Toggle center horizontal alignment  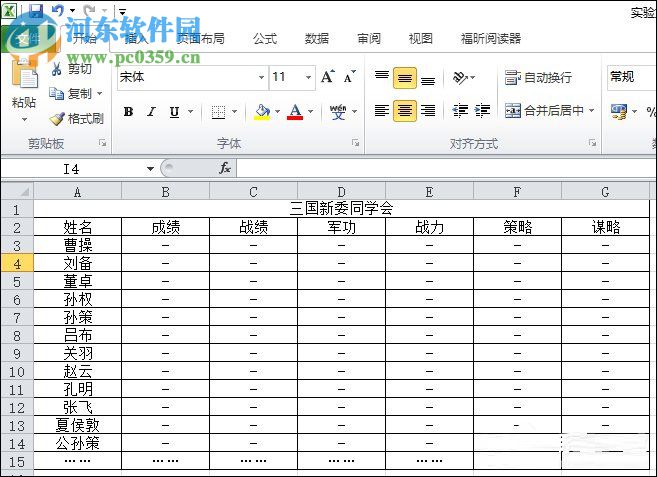[x=405, y=111]
